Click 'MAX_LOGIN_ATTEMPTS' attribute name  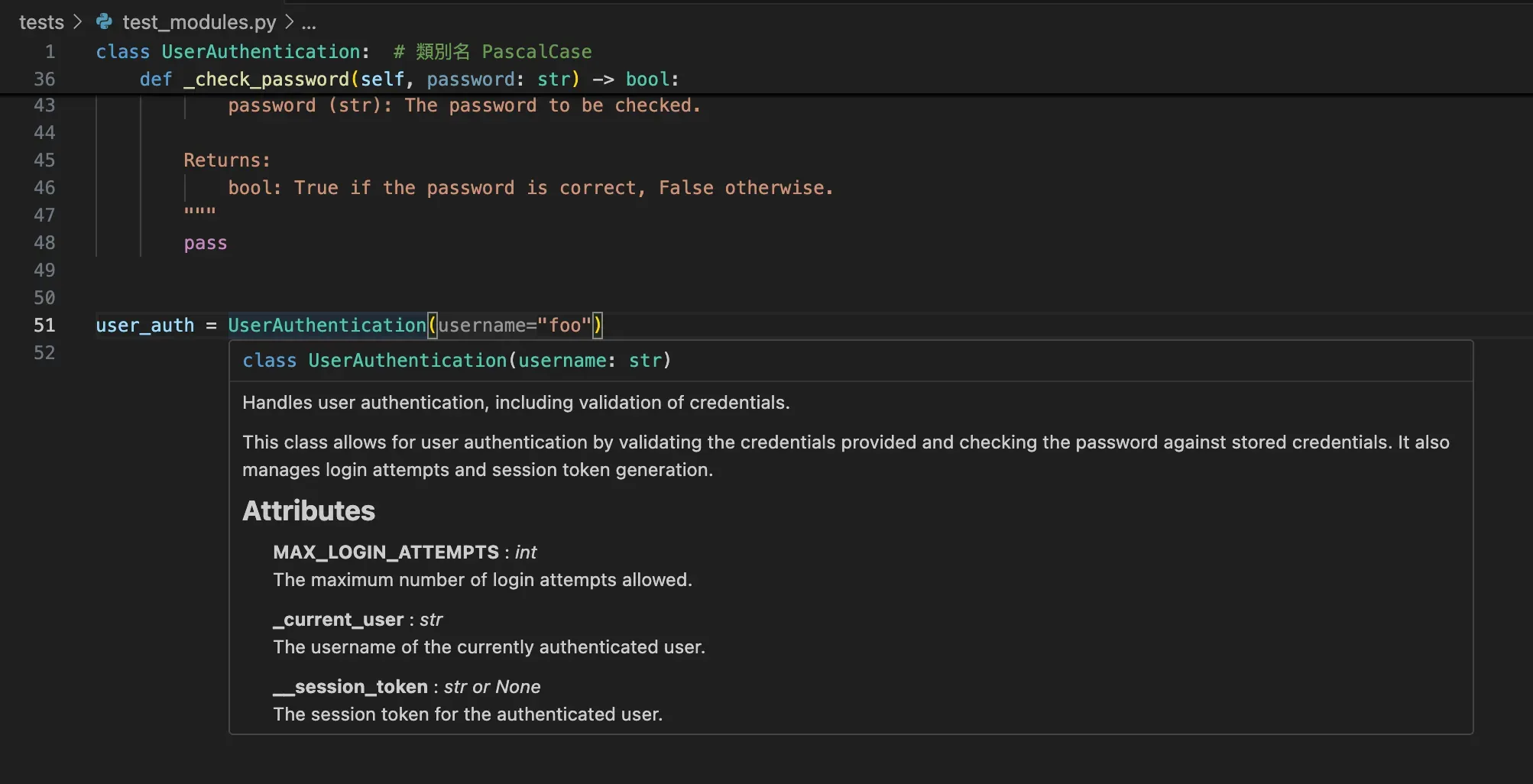(386, 552)
